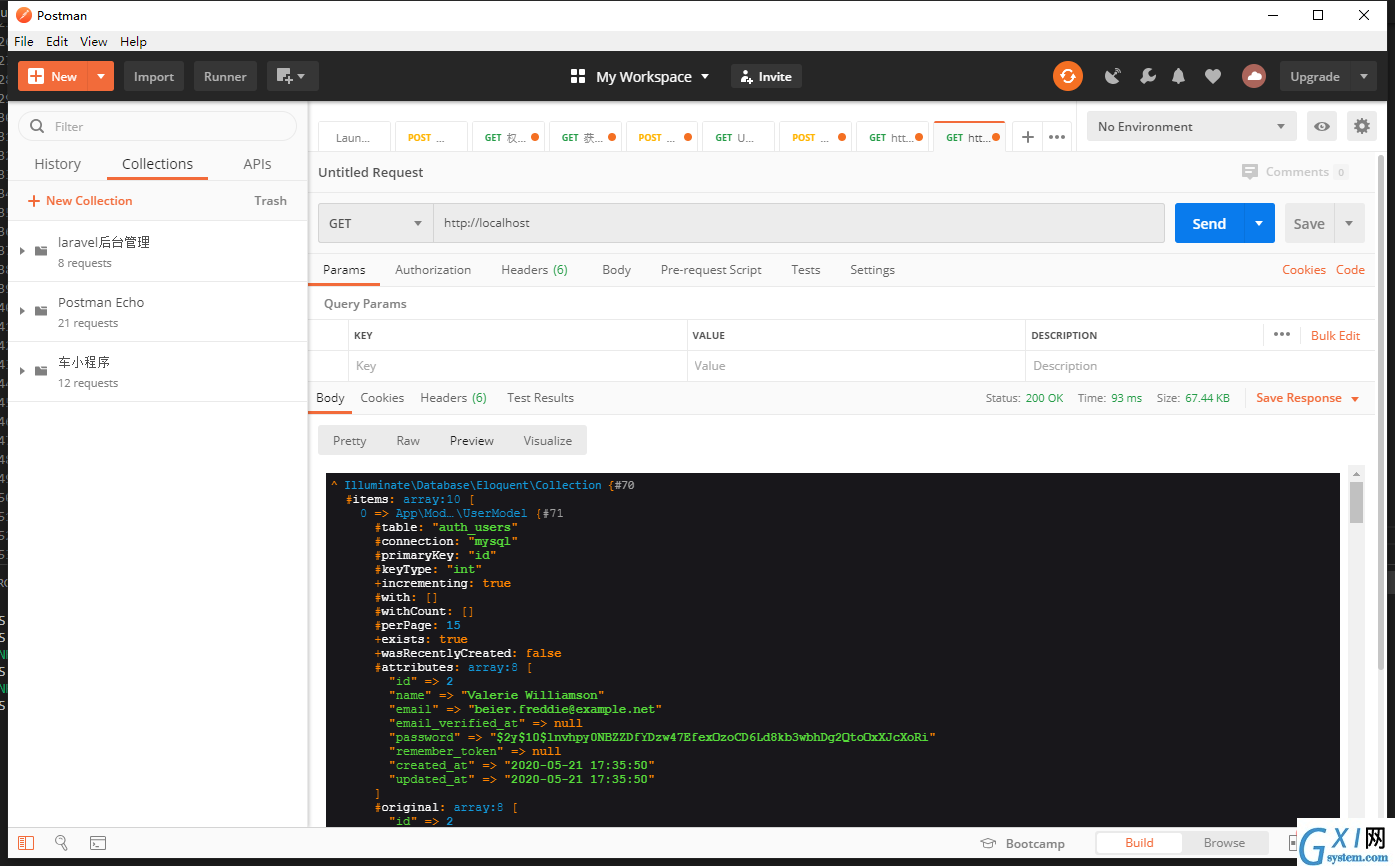
Task: Click the Trash link
Action: click(270, 201)
